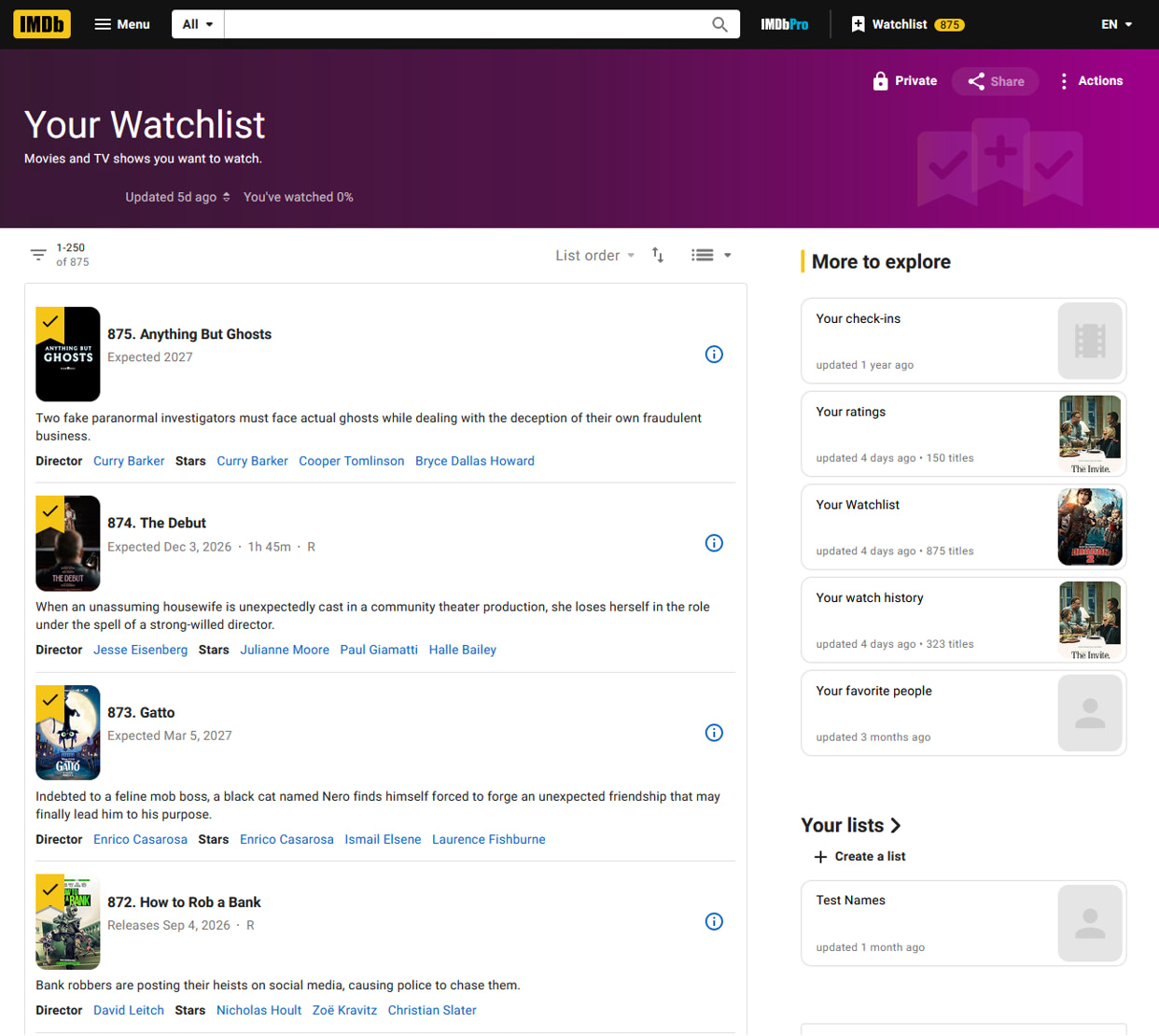Open Bryce Dallas Howard's page
The width and height of the screenshot is (1159, 1036).
click(475, 461)
